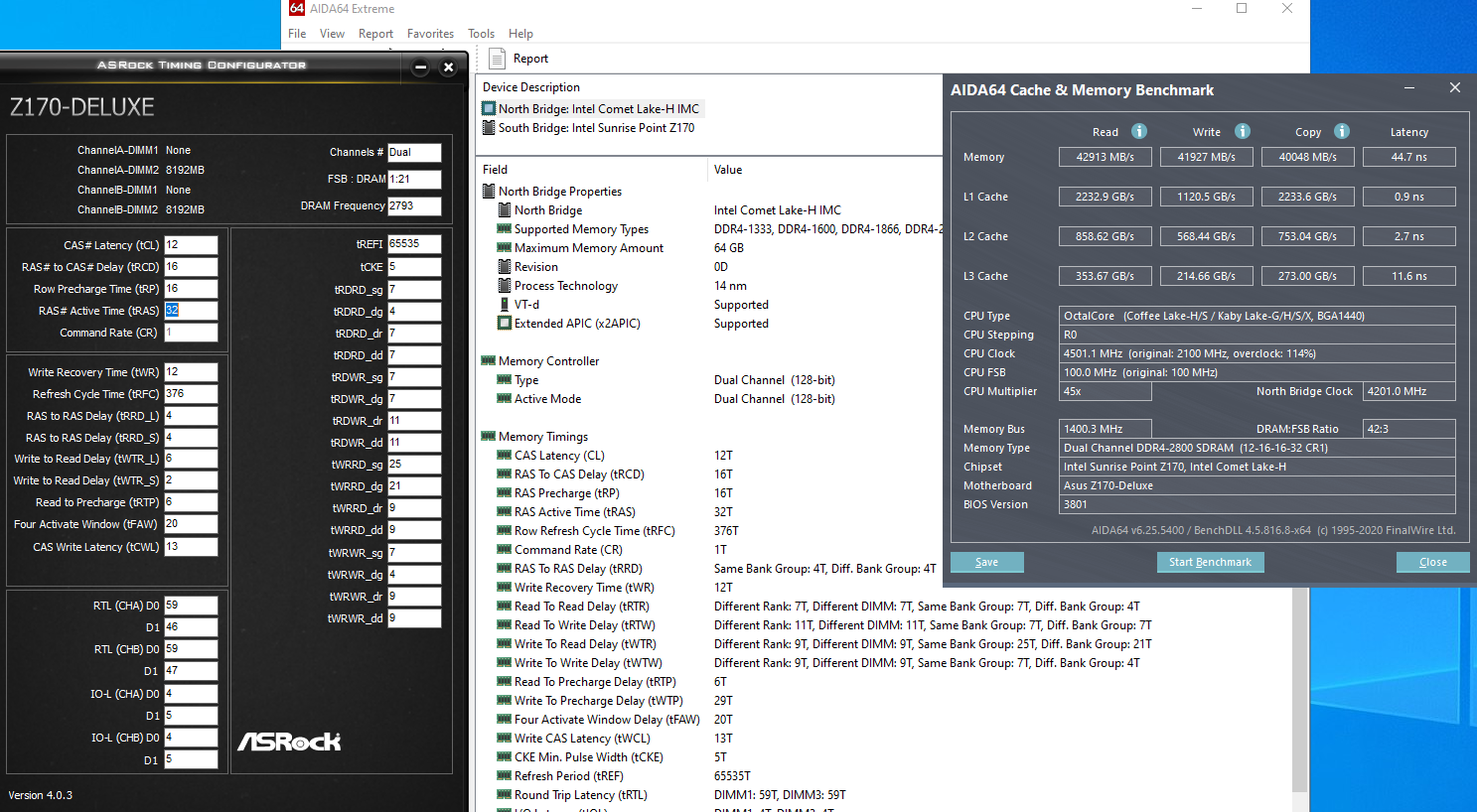Click the tCKE field in ASRock configurator

[x=414, y=267]
